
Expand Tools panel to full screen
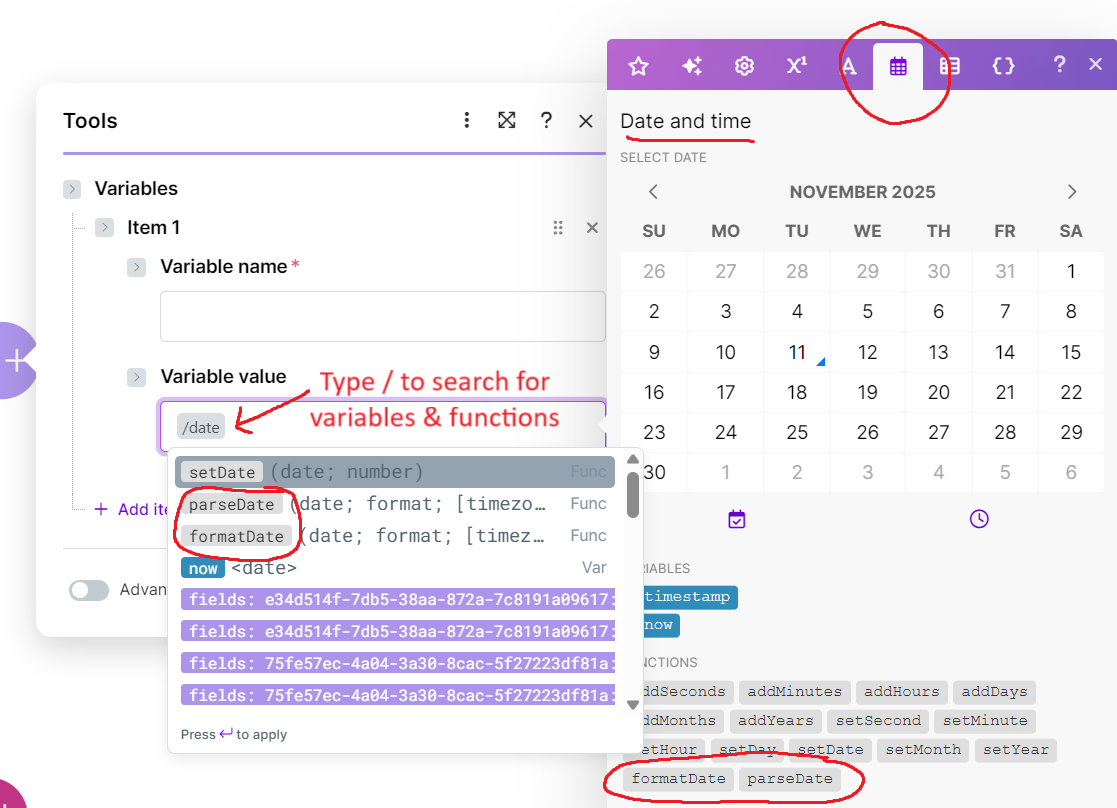coord(507,121)
